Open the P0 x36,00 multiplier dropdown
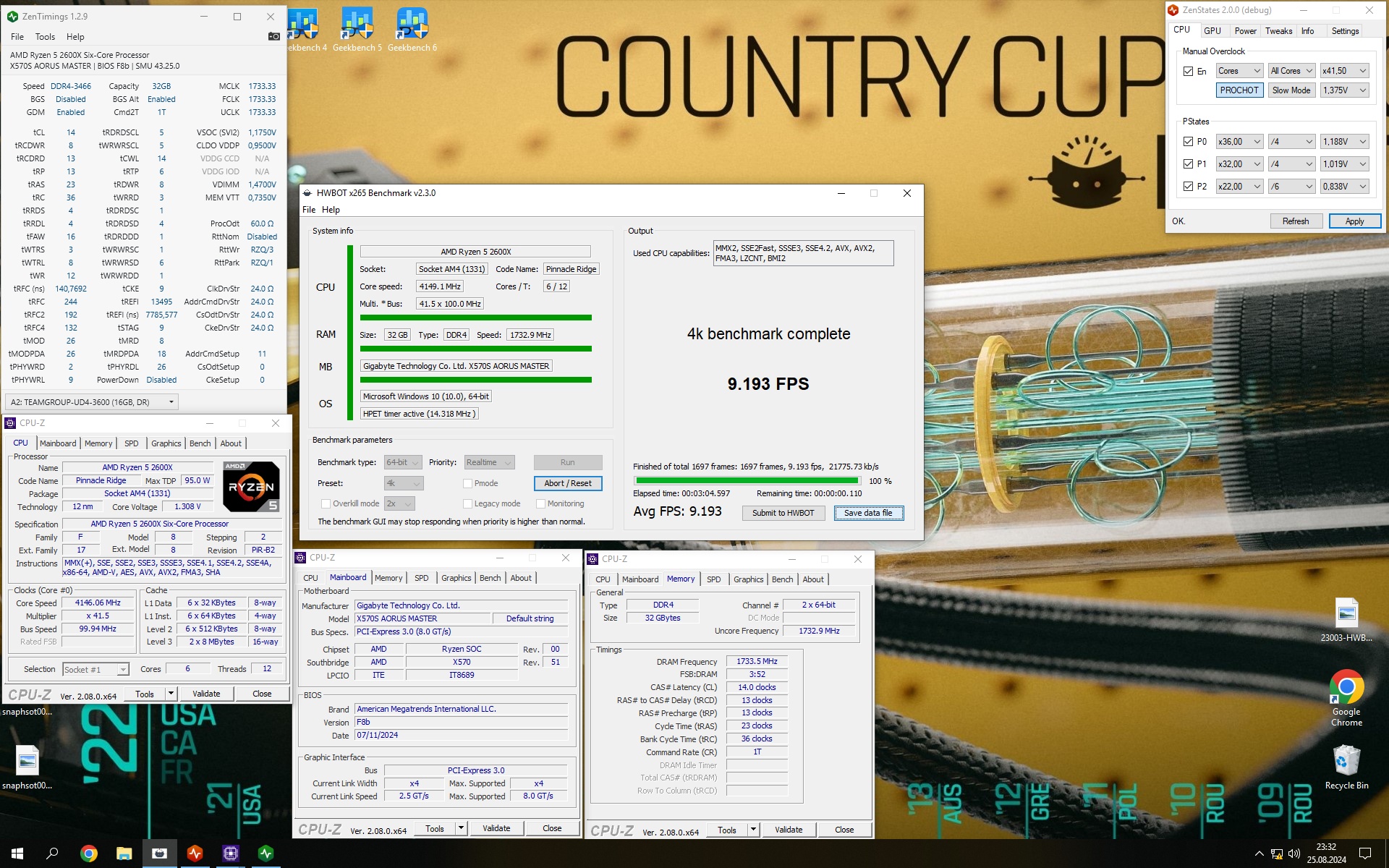The width and height of the screenshot is (1389, 868). 1239,142
